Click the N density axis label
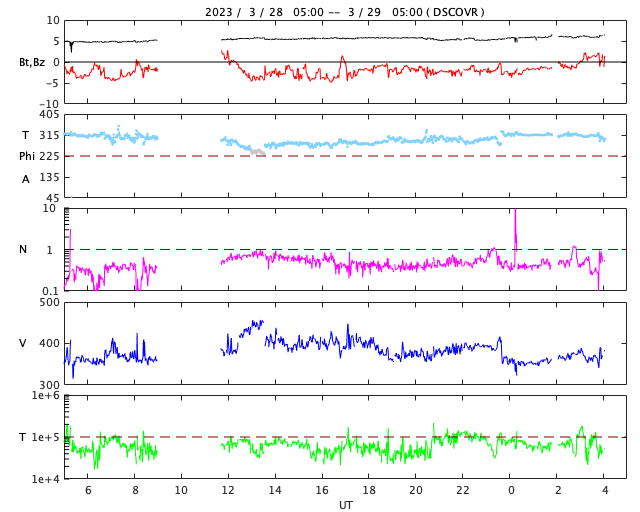This screenshot has width=640, height=512. click(23, 250)
